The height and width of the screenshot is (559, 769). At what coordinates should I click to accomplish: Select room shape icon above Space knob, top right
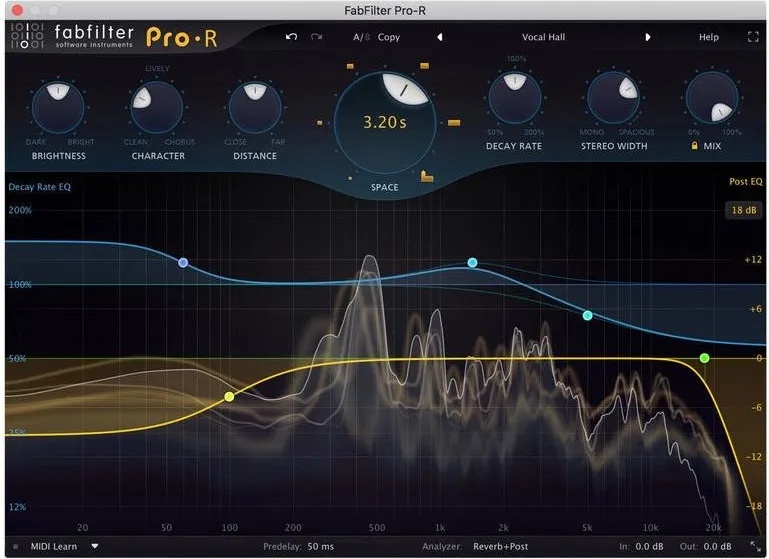pos(425,65)
